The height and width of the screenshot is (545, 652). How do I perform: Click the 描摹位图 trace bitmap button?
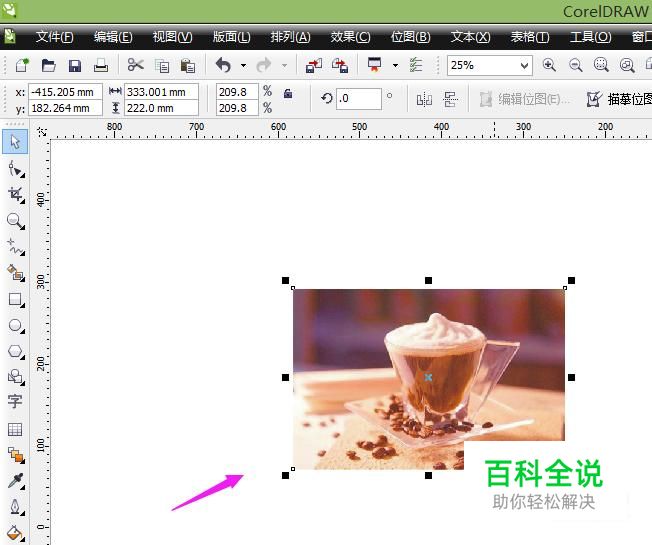[619, 99]
